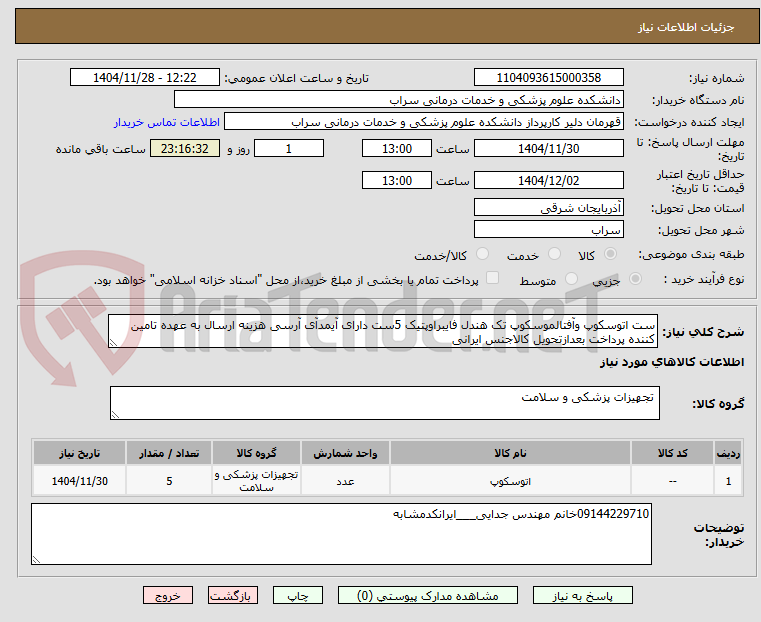Select the کالا/خدمت radio option
The width and height of the screenshot is (761, 622).
(x=482, y=254)
